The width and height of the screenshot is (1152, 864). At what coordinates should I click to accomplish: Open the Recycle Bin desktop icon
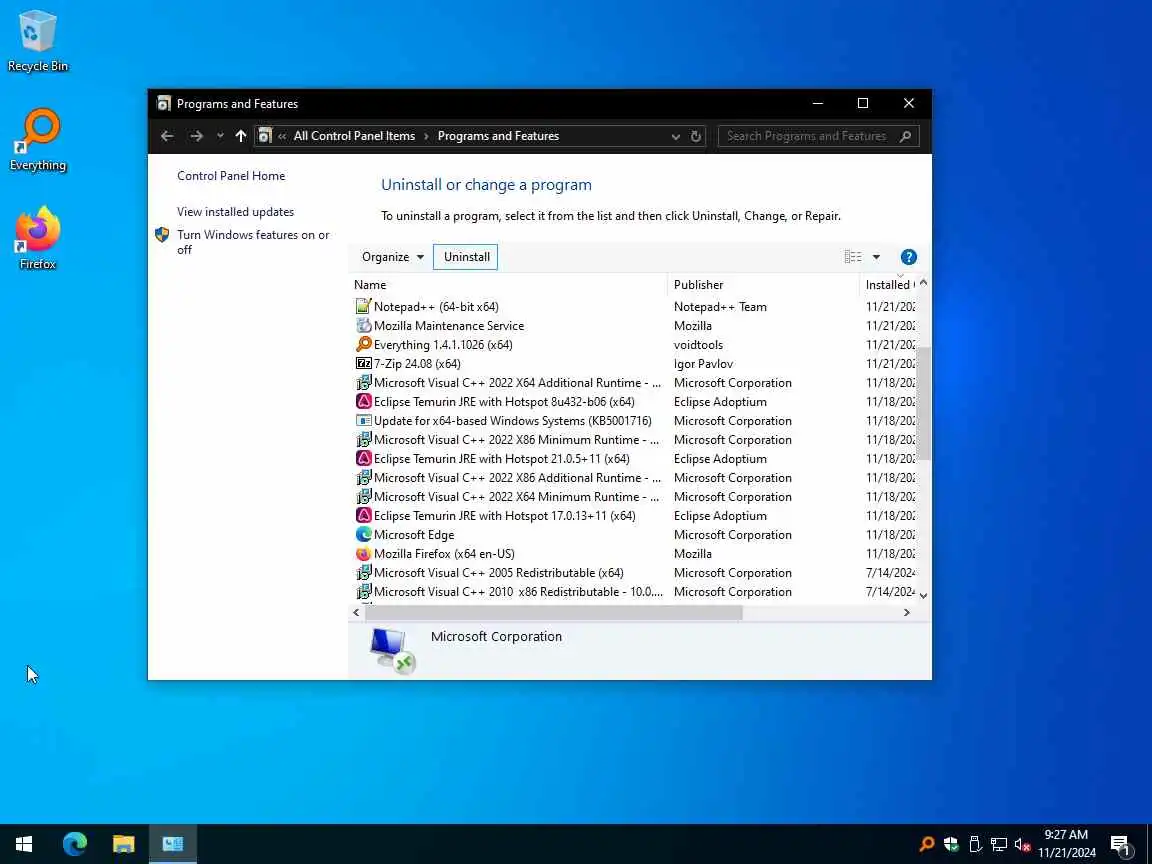(37, 40)
